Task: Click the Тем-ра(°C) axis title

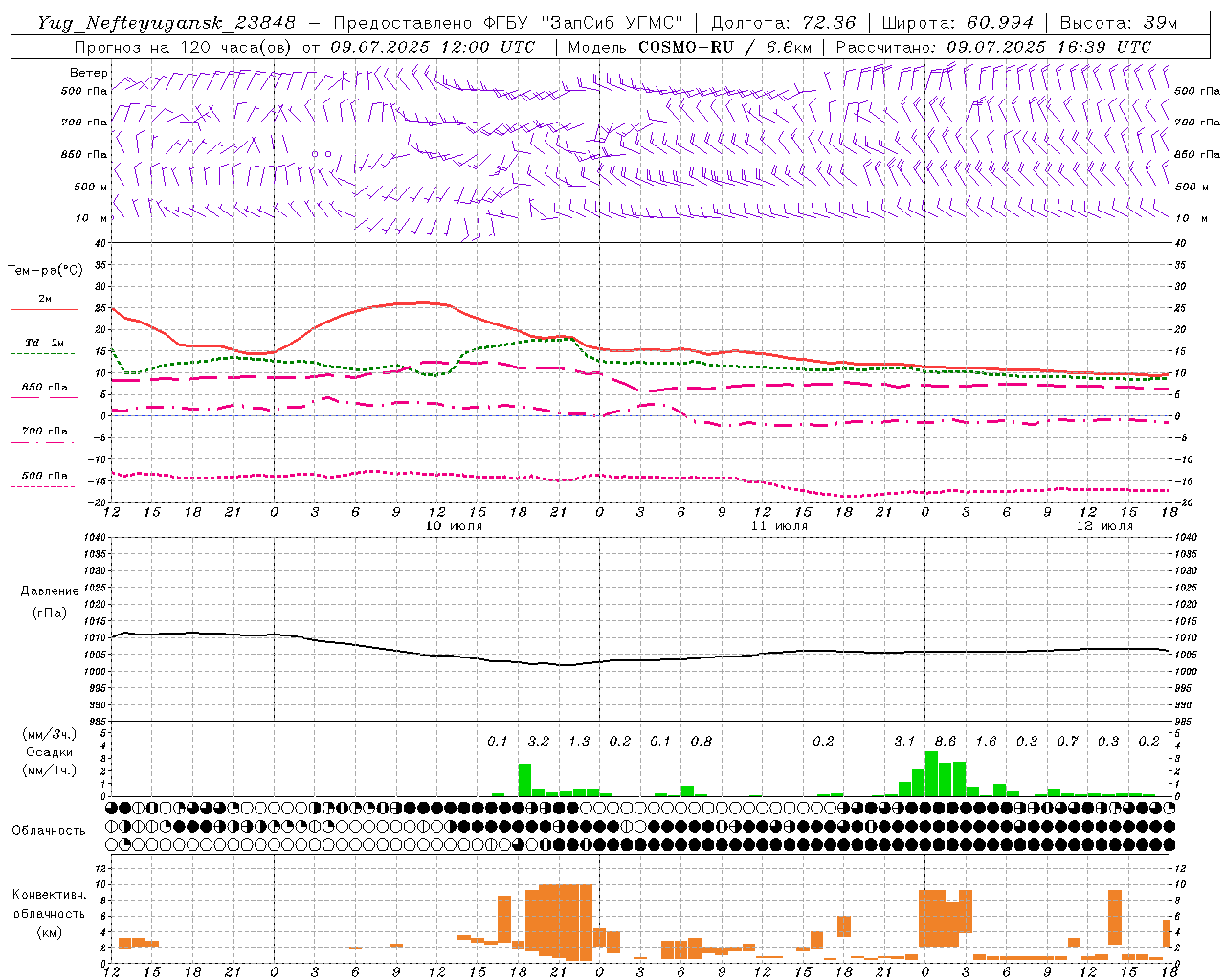Action: click(x=46, y=271)
